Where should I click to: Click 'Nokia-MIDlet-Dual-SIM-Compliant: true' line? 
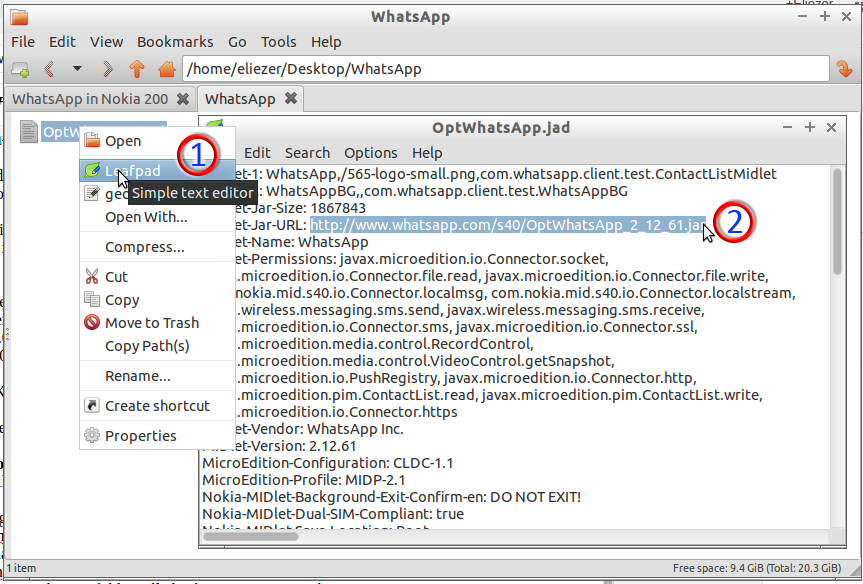pos(333,514)
